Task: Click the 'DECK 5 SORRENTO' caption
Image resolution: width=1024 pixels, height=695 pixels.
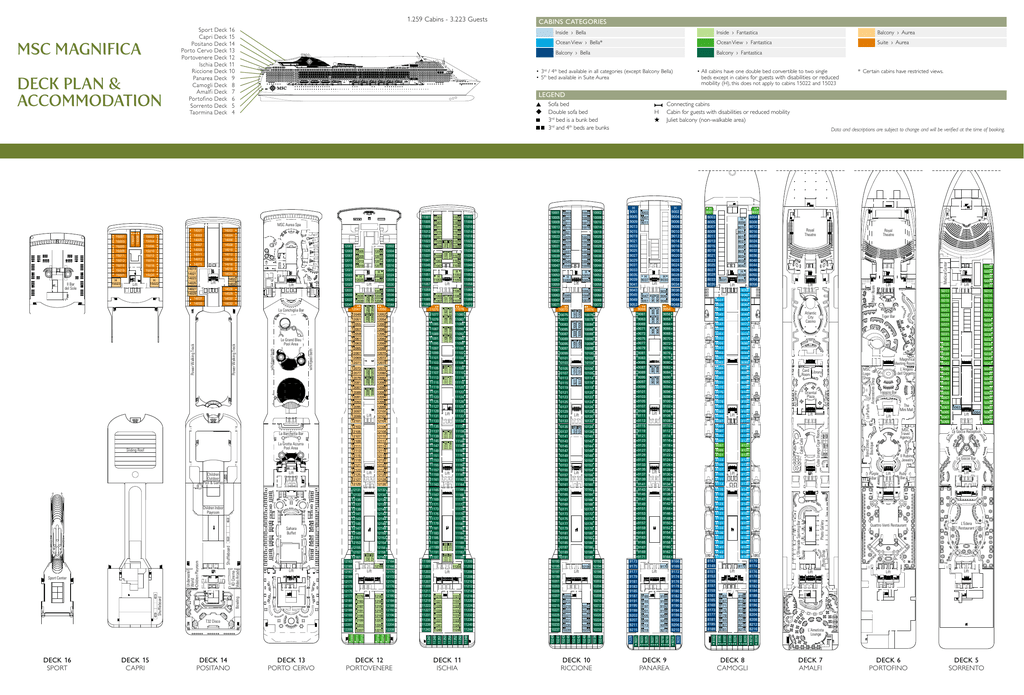Action: coord(966,664)
